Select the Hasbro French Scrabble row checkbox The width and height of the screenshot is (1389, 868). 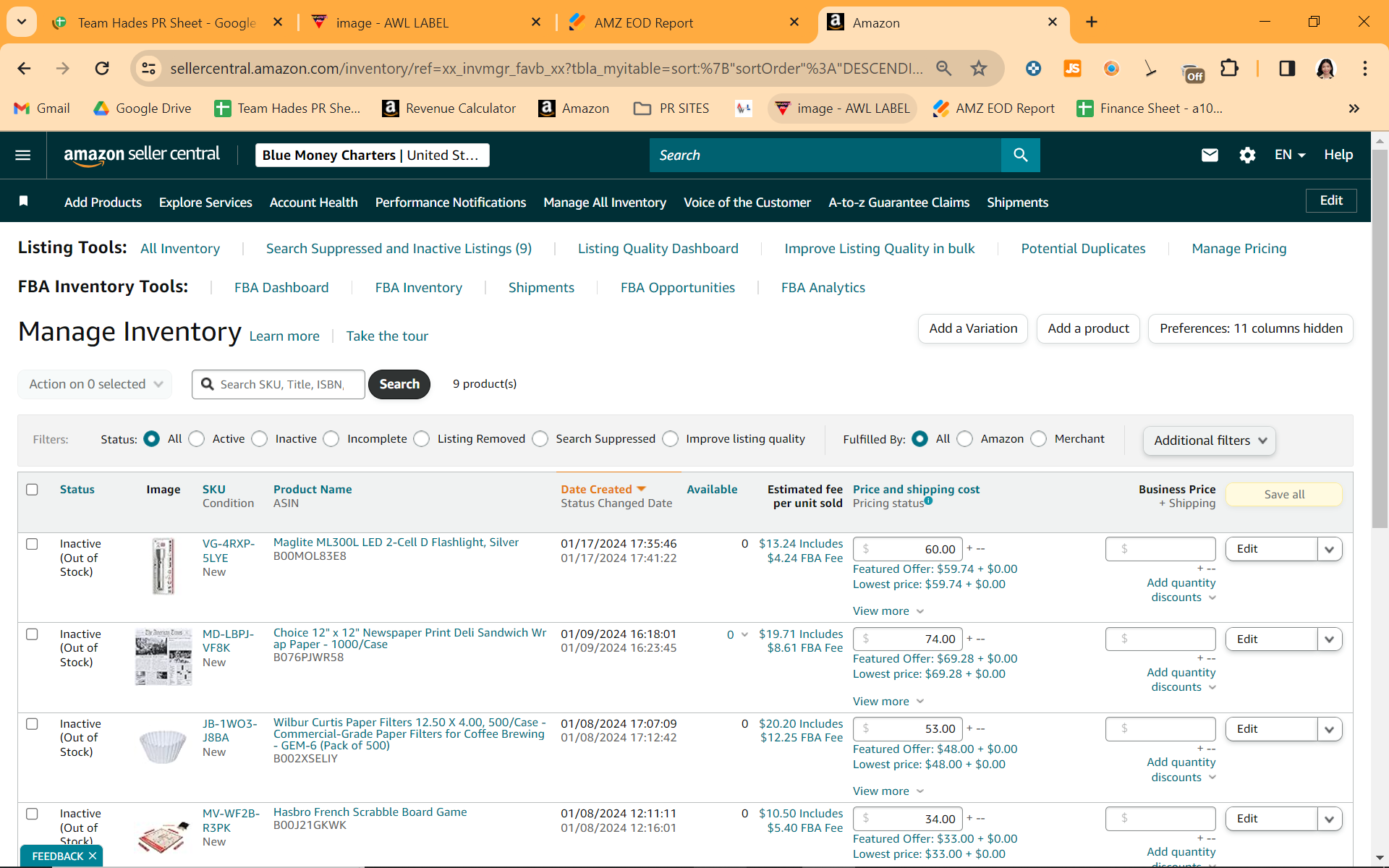32,814
